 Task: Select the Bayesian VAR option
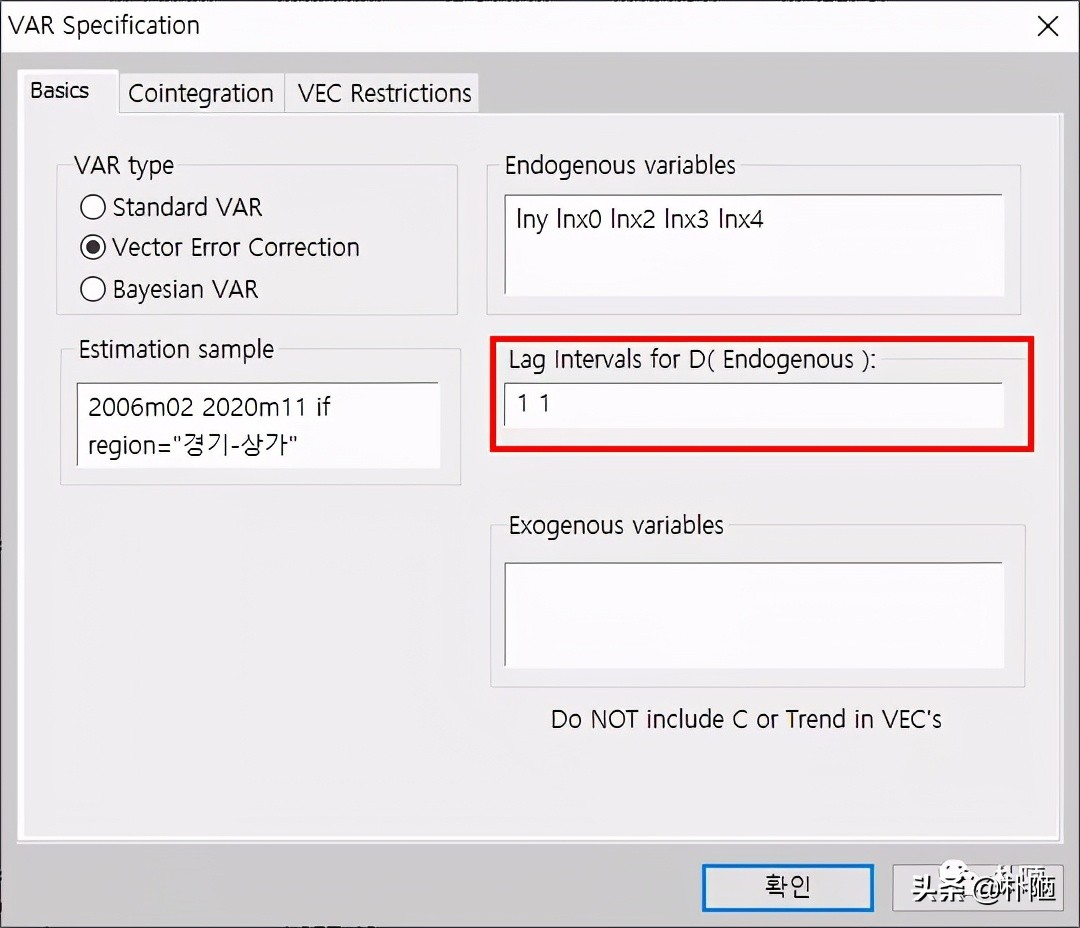(x=92, y=289)
